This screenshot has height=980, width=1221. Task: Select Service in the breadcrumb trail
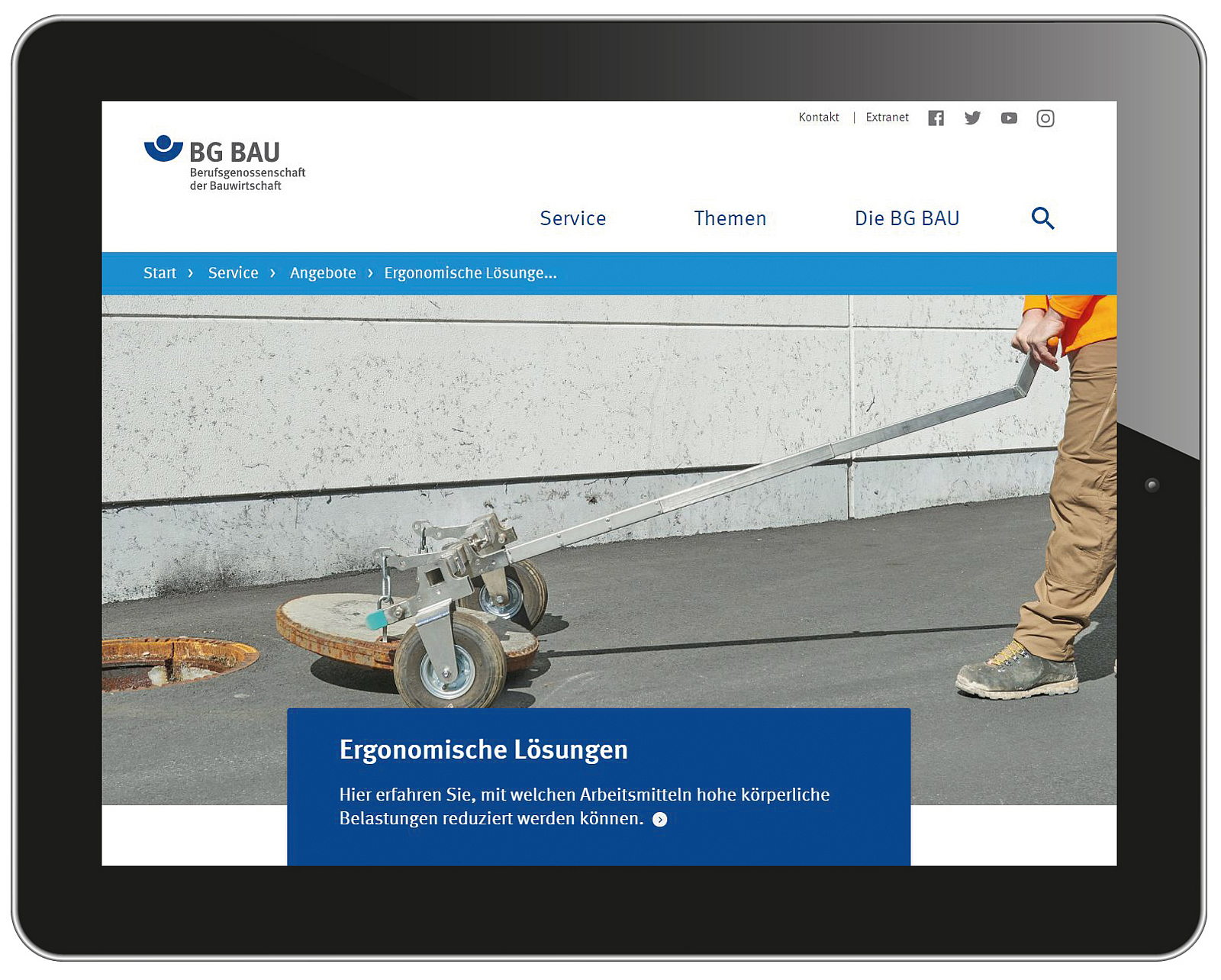pyautogui.click(x=233, y=273)
